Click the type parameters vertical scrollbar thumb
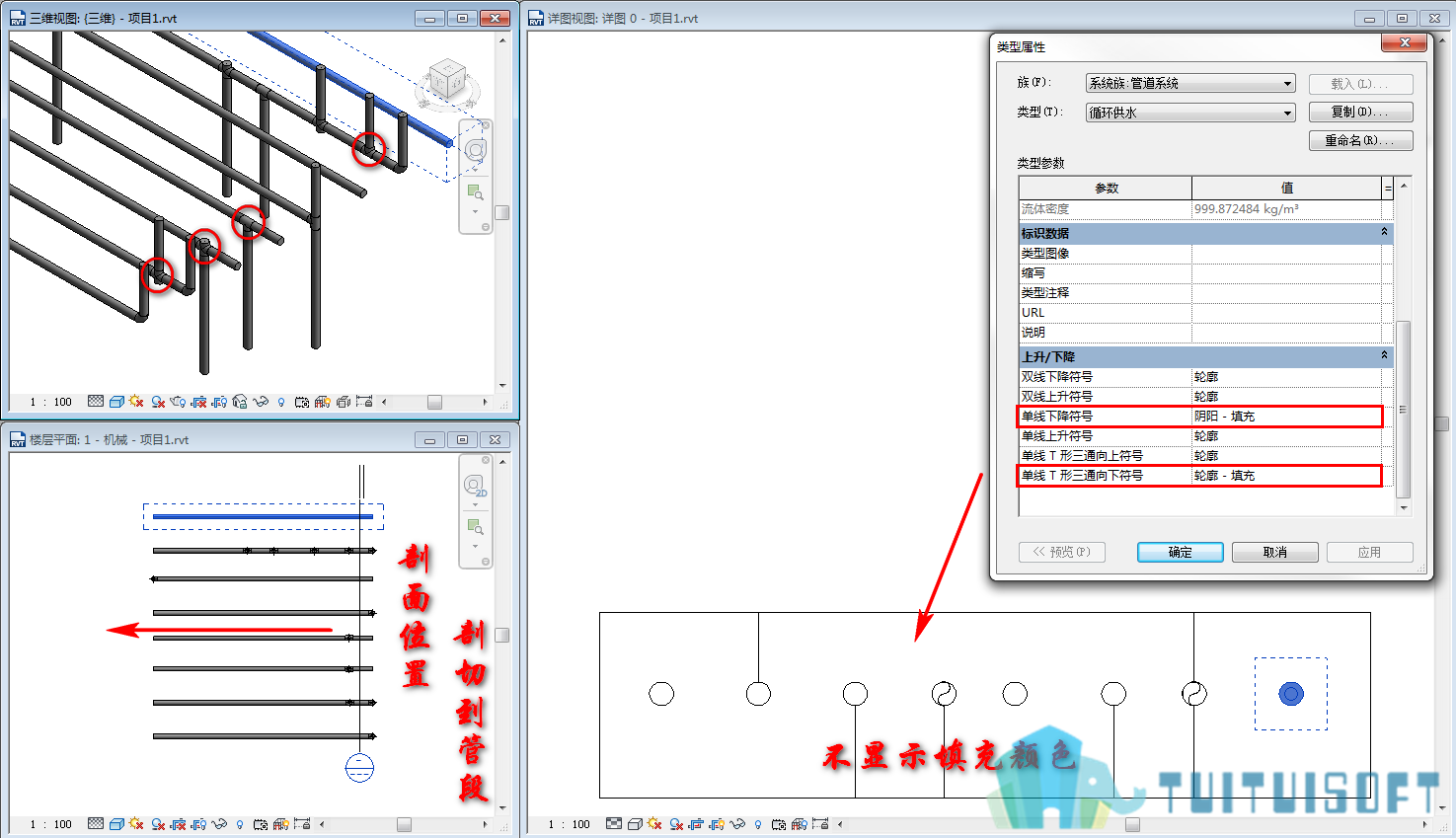The image size is (1456, 838). (x=1403, y=410)
